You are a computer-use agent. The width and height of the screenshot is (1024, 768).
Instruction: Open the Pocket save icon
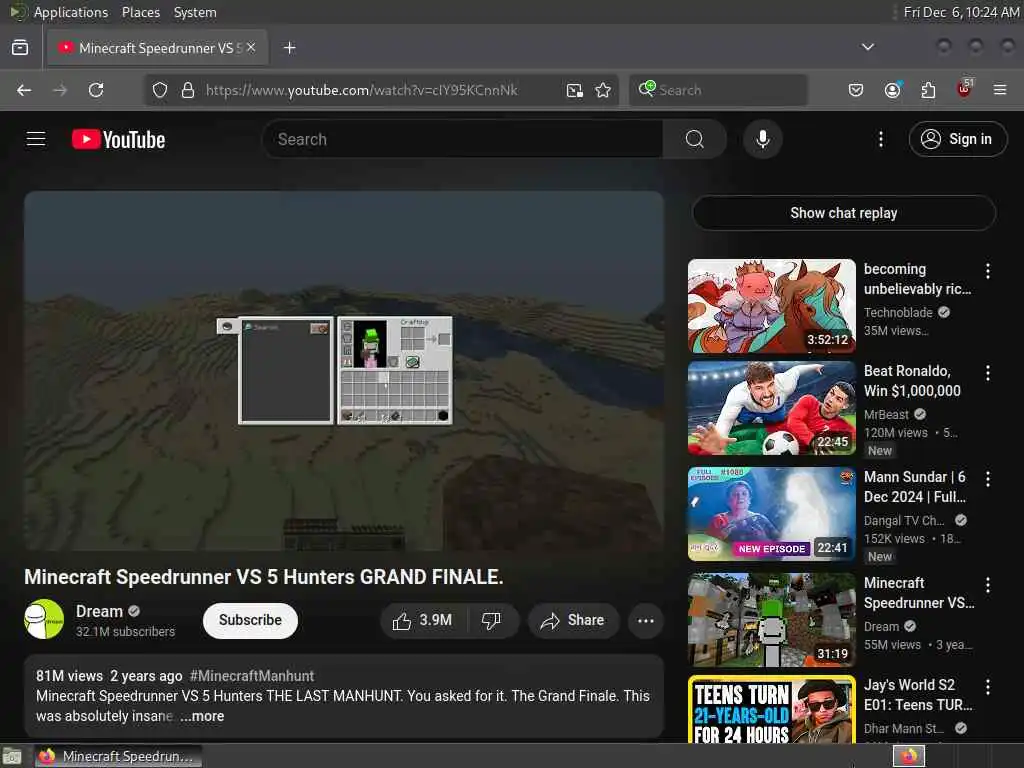(x=856, y=90)
